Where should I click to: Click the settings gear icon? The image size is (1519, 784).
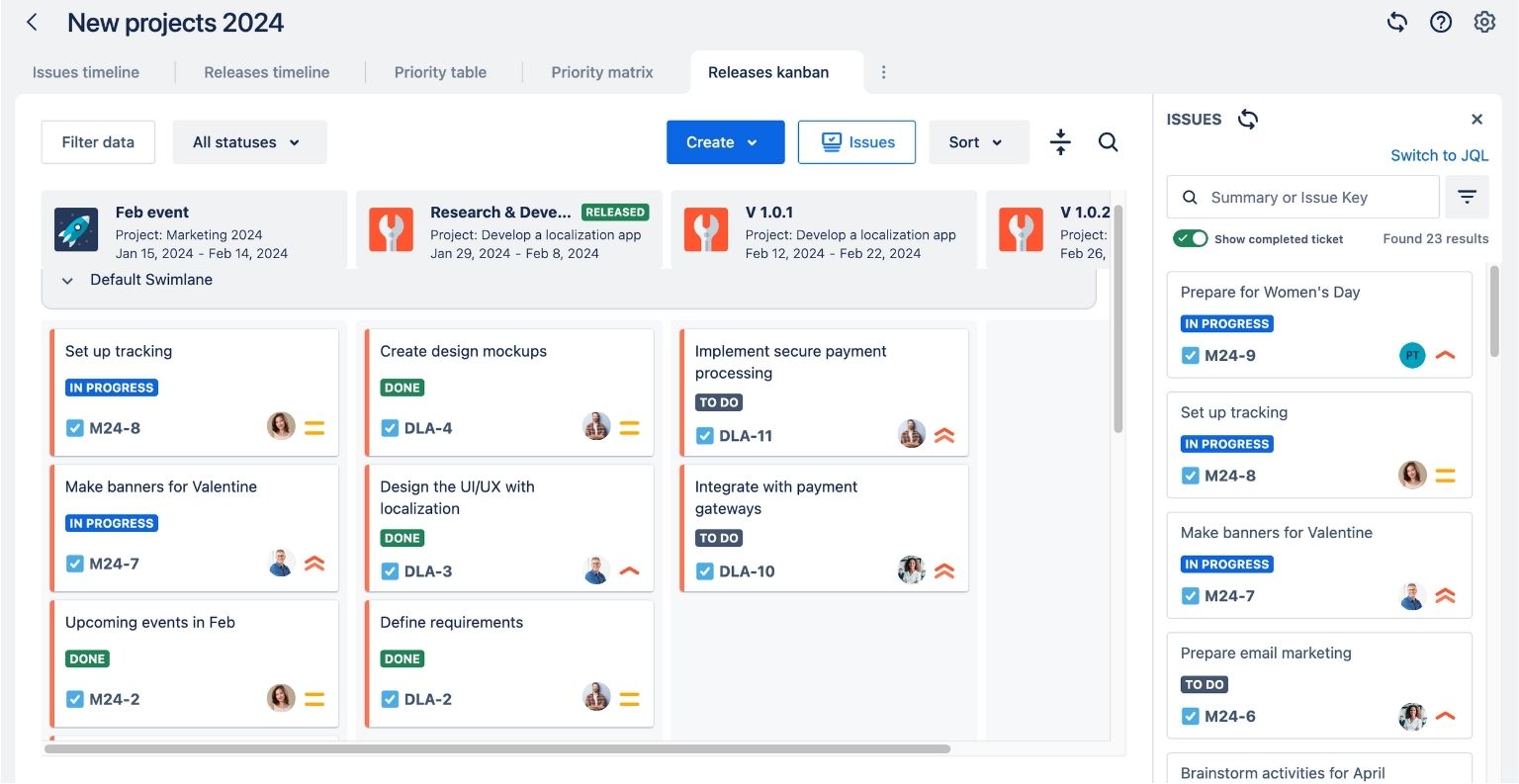coord(1484,21)
